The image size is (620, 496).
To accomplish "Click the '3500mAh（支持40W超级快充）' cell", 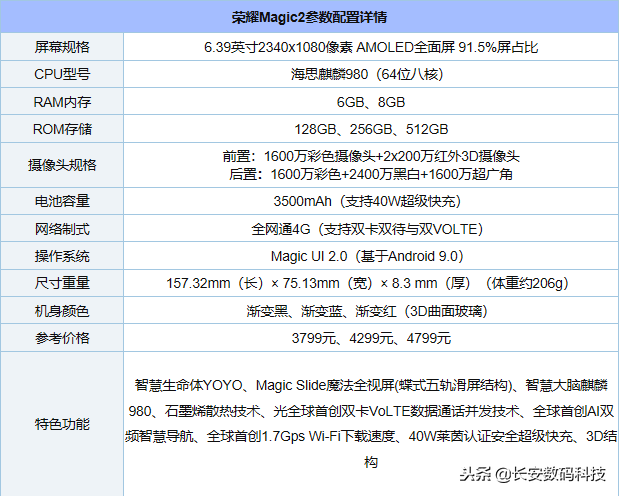I will [x=371, y=201].
